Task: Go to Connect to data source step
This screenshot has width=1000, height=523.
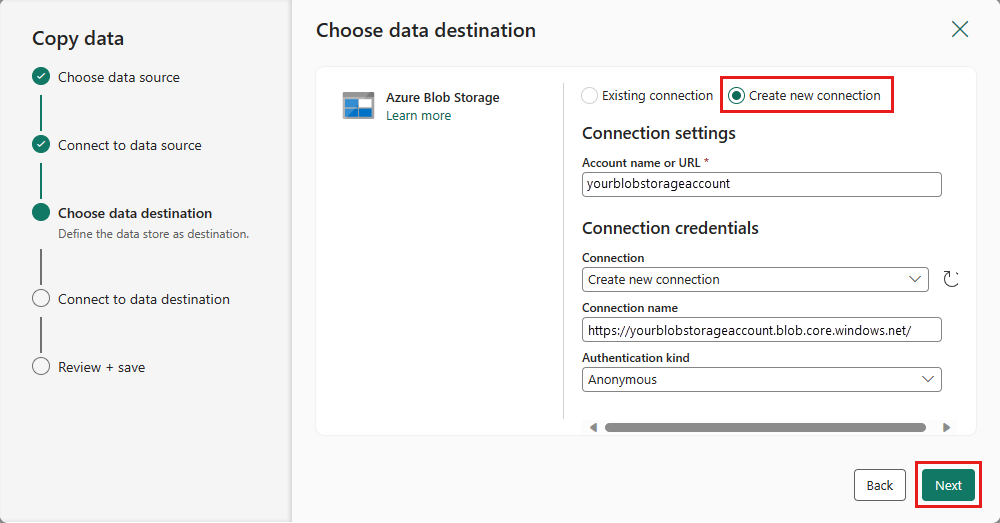Action: pyautogui.click(x=129, y=145)
